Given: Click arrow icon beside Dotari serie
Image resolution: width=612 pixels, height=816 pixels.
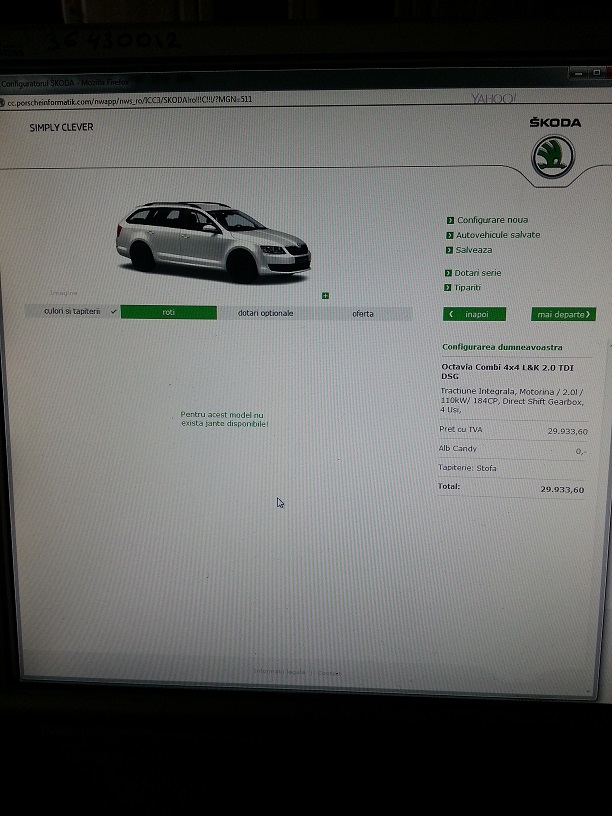Looking at the screenshot, I should click(x=448, y=273).
